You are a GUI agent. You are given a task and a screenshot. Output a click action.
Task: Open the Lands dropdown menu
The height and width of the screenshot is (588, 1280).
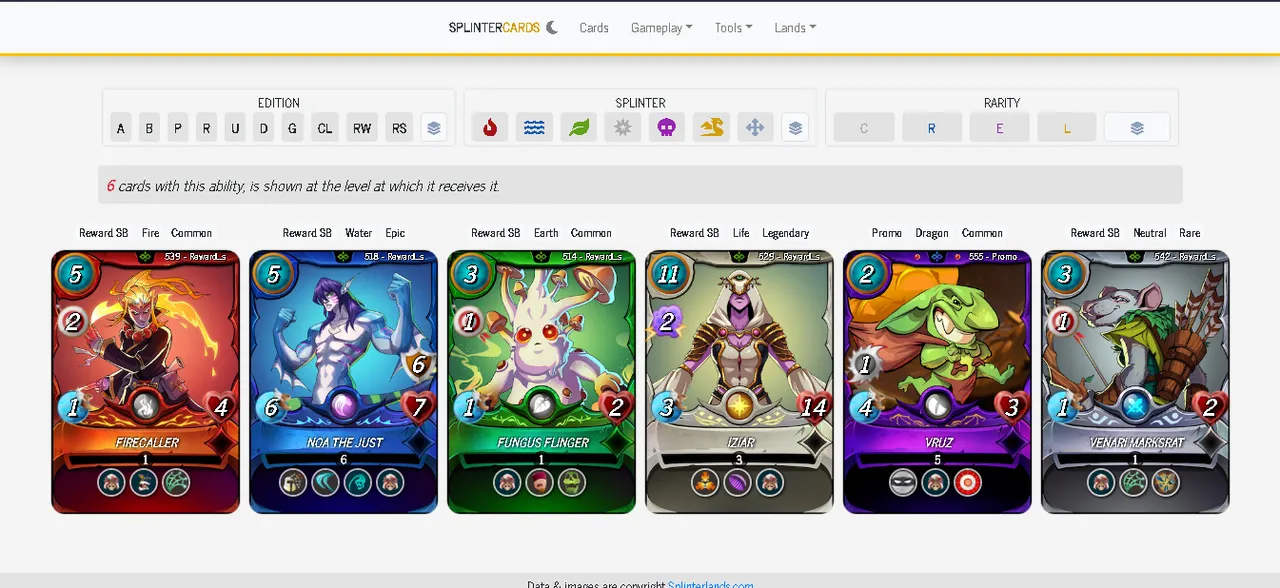795,28
